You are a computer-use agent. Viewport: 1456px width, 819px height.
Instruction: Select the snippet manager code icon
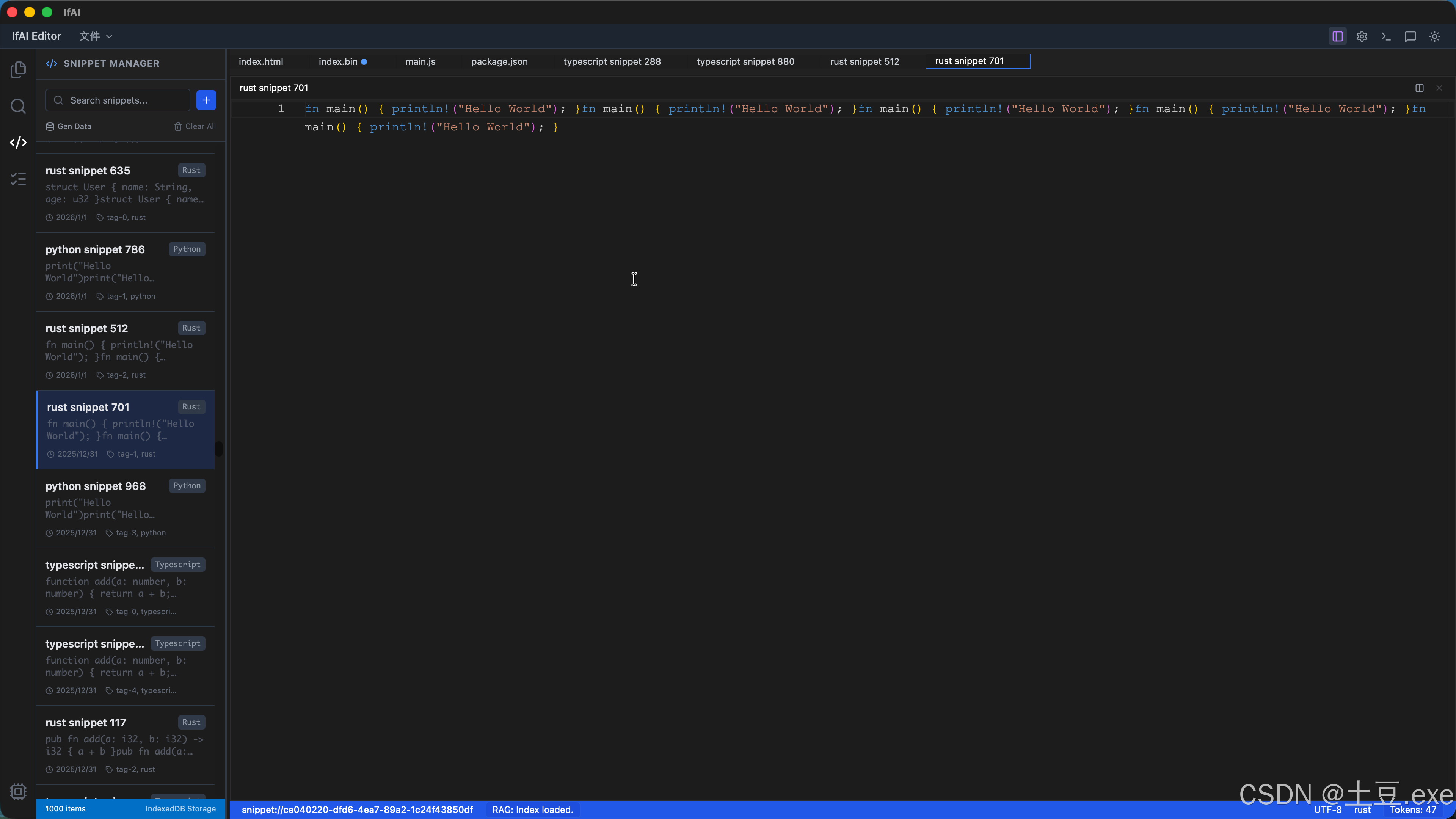[18, 143]
